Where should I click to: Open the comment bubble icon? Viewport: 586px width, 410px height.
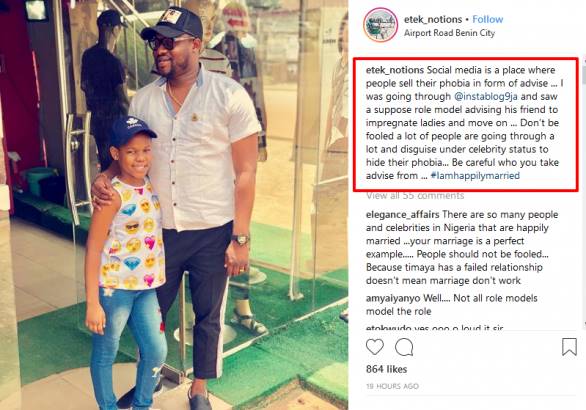(x=404, y=347)
